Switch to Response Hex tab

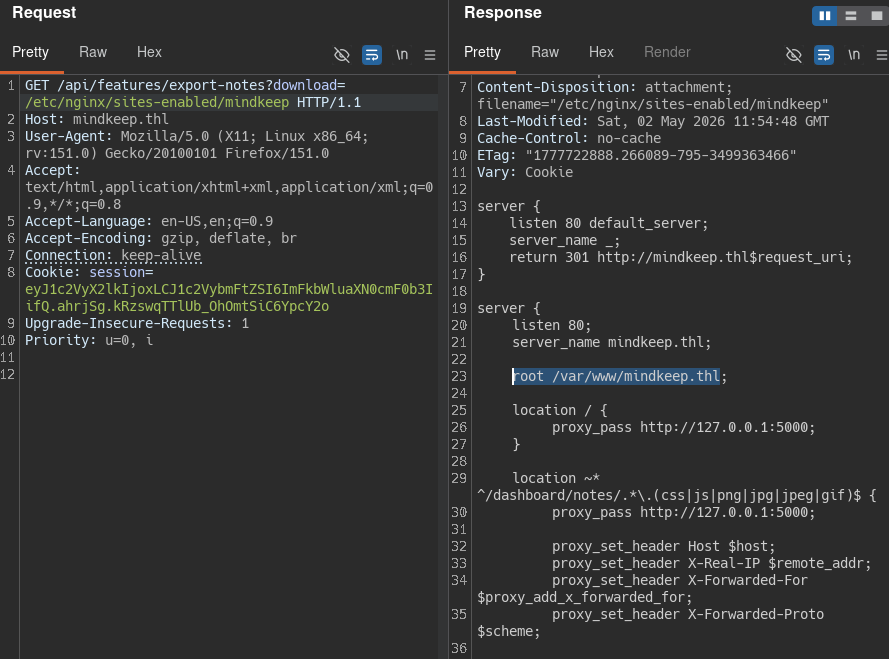click(x=601, y=52)
